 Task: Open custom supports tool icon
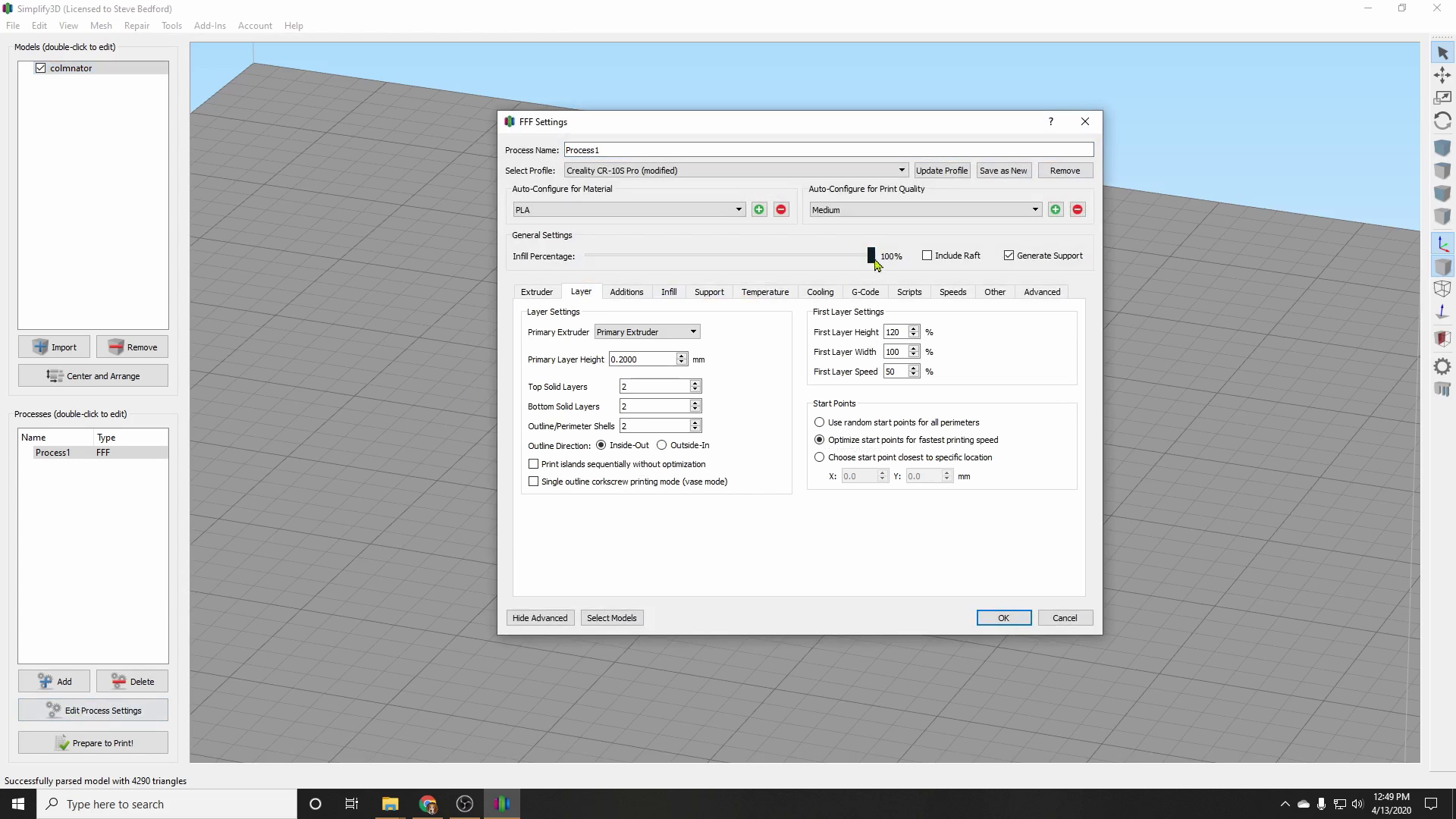tap(1442, 390)
